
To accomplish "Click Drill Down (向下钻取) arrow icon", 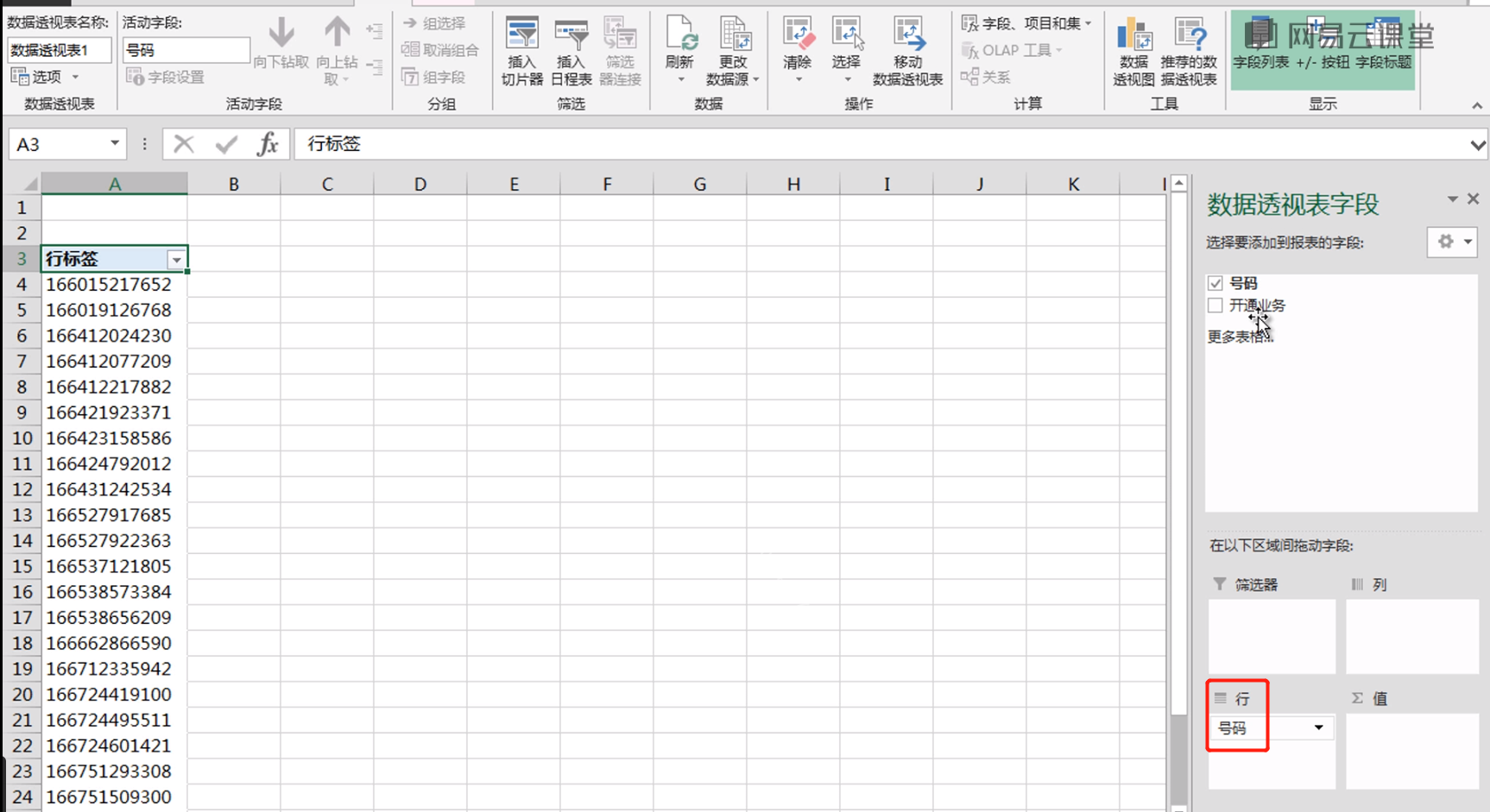I will pos(281,34).
